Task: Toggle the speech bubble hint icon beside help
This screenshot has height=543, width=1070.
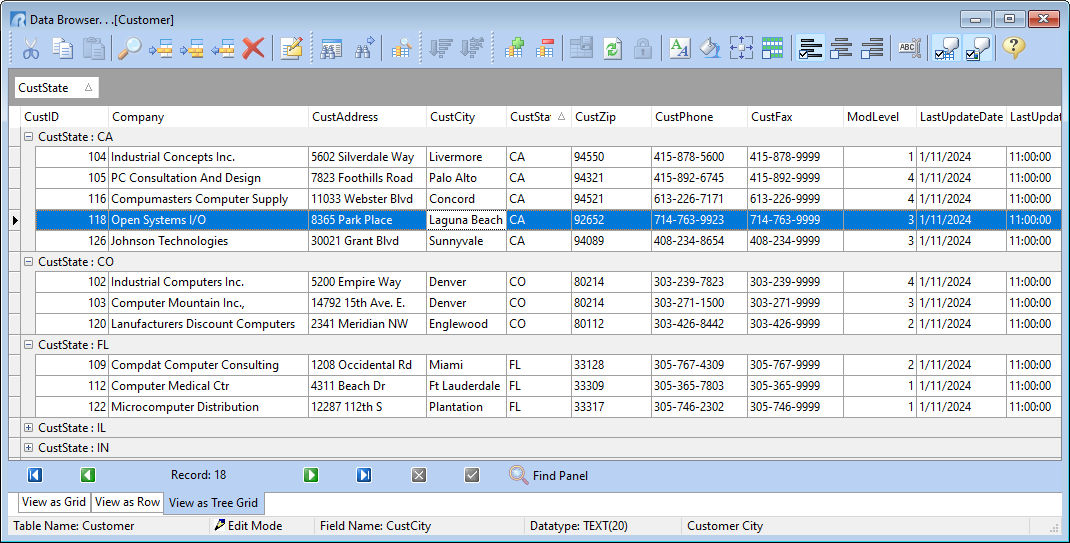Action: coord(978,48)
